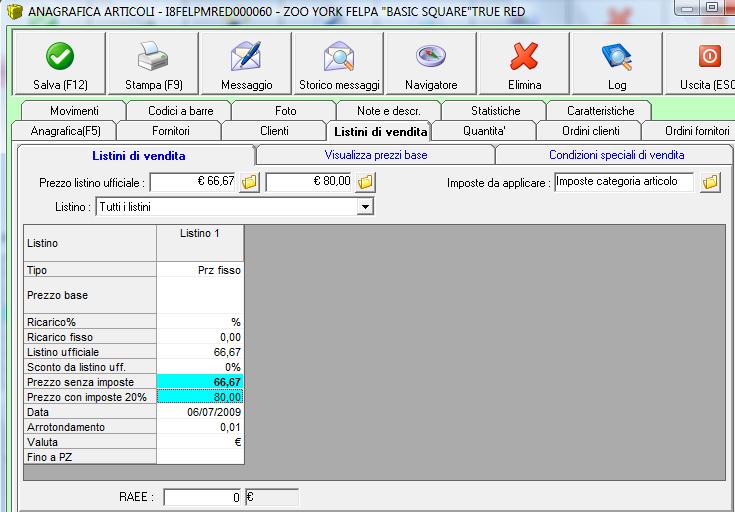Select the Listino 1 column header
Image resolution: width=735 pixels, height=512 pixels.
click(x=200, y=243)
